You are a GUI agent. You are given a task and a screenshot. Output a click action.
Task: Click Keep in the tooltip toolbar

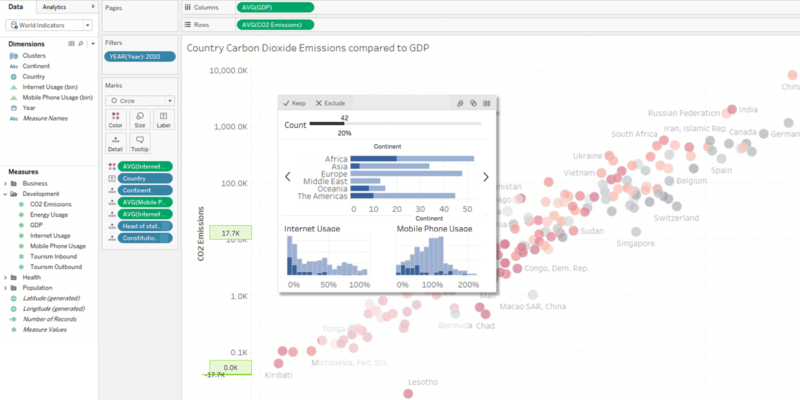(294, 103)
